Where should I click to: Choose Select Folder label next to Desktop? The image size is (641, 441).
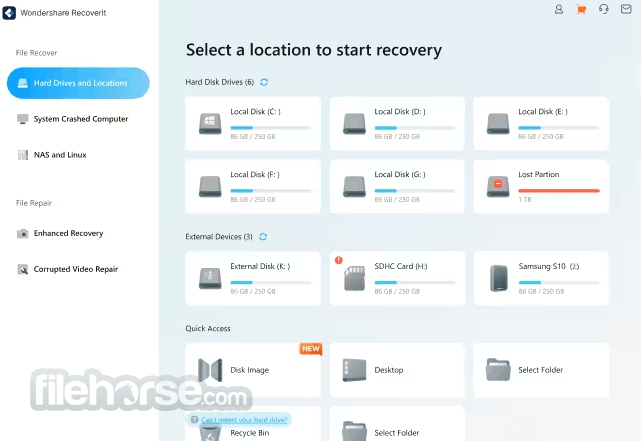click(540, 370)
